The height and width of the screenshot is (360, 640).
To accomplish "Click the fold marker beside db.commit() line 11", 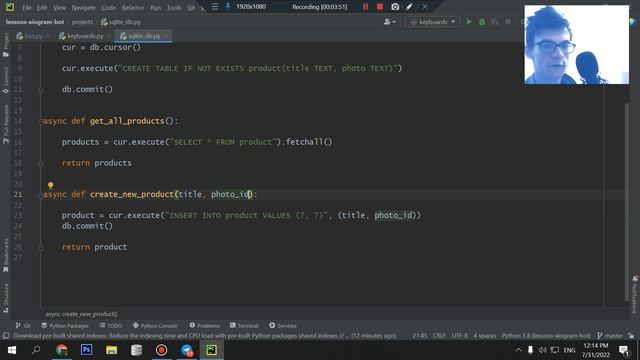I will [x=41, y=90].
